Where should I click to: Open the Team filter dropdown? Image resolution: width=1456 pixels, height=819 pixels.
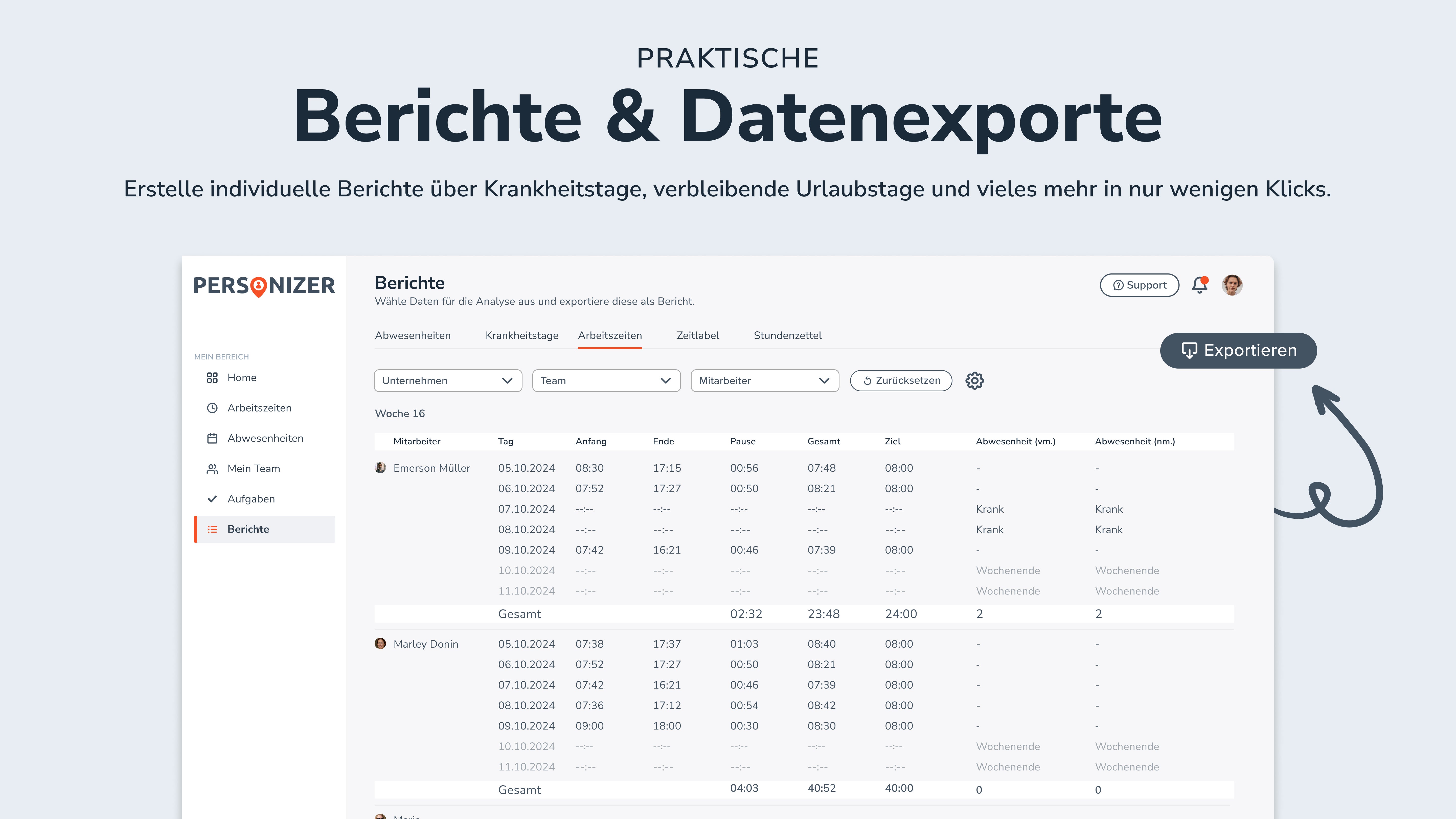click(606, 380)
